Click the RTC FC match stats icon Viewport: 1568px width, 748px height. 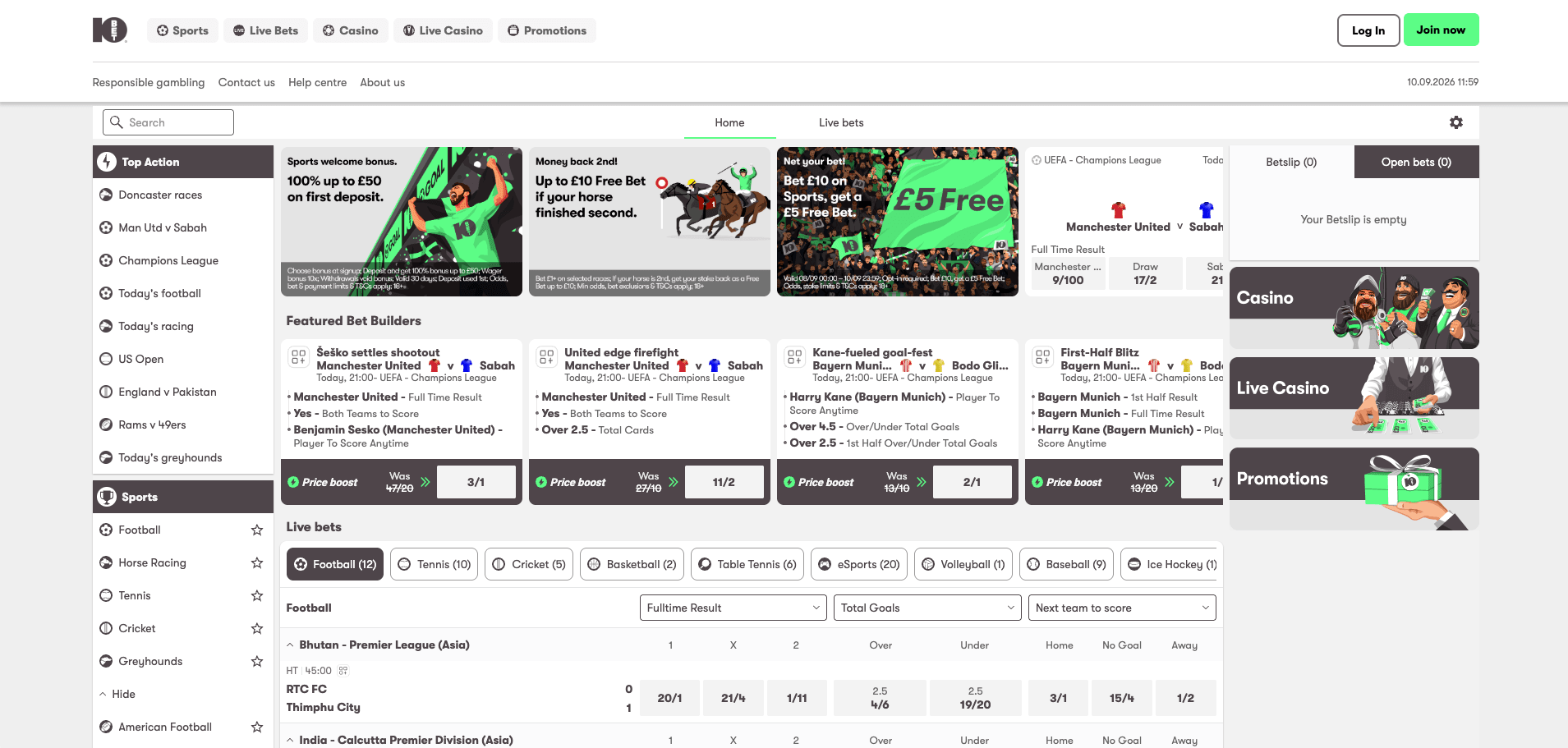pyautogui.click(x=343, y=671)
